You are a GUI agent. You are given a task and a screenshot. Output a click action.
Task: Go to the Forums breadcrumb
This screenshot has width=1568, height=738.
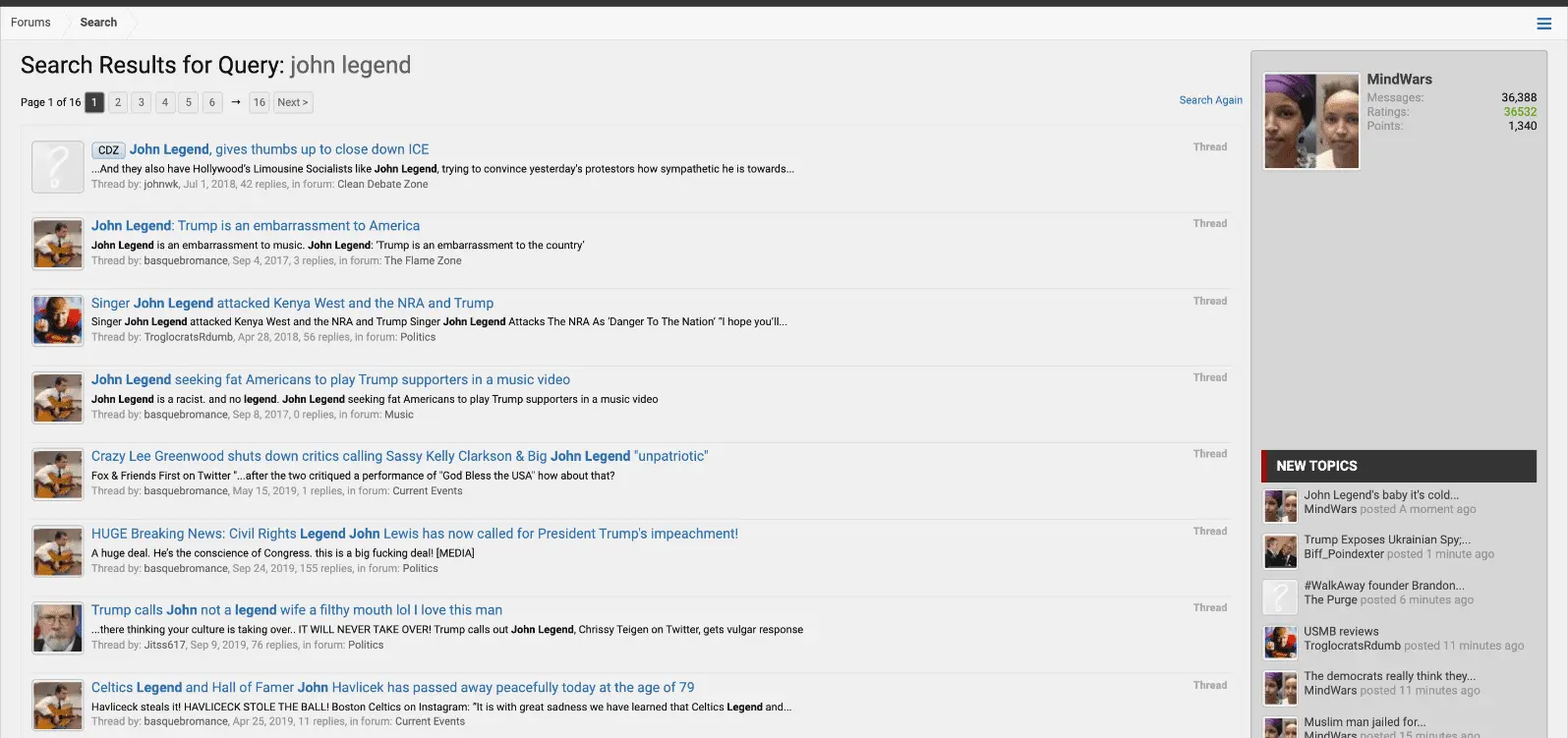click(30, 23)
